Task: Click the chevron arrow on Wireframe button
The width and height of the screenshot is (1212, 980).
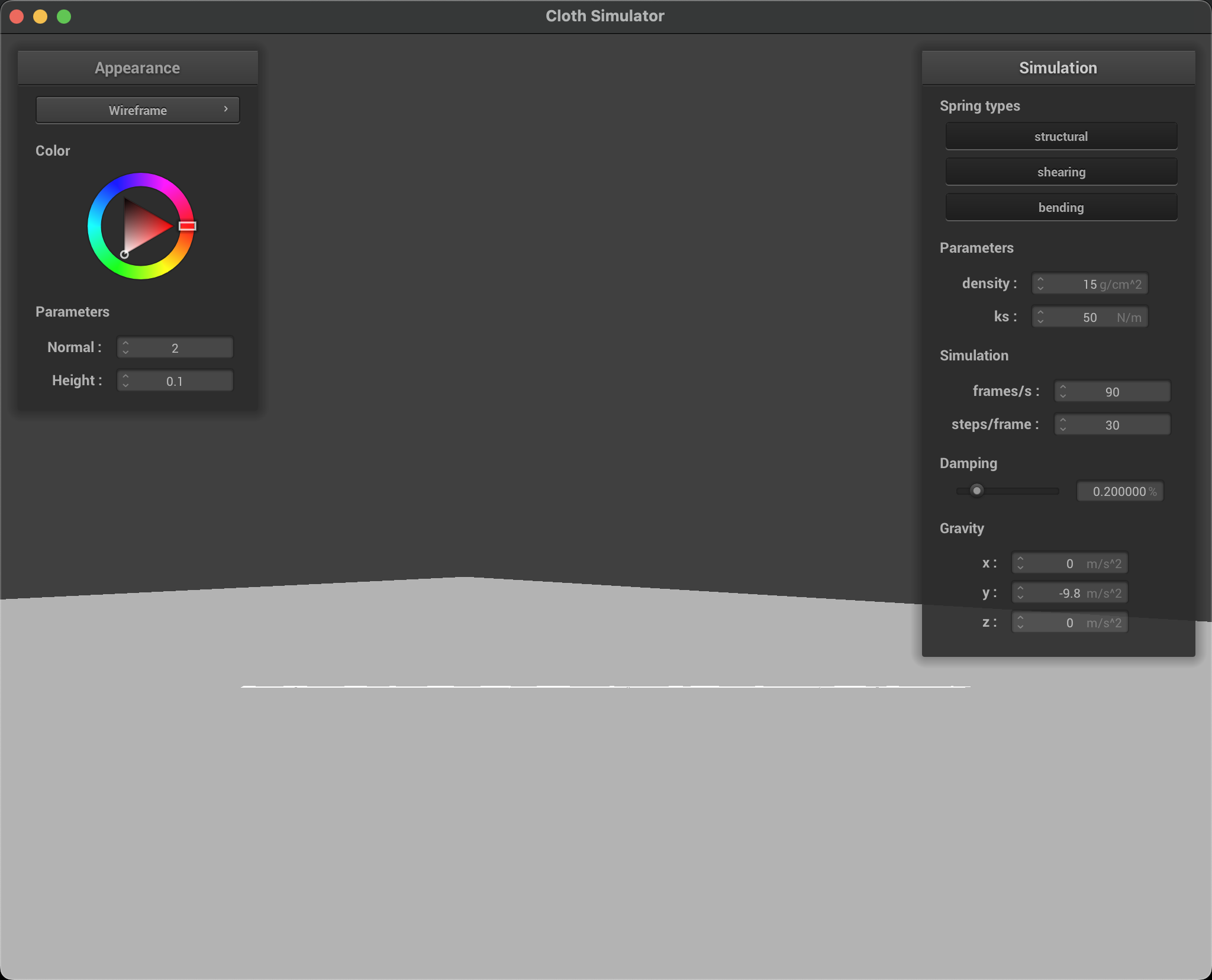Action: click(x=225, y=109)
